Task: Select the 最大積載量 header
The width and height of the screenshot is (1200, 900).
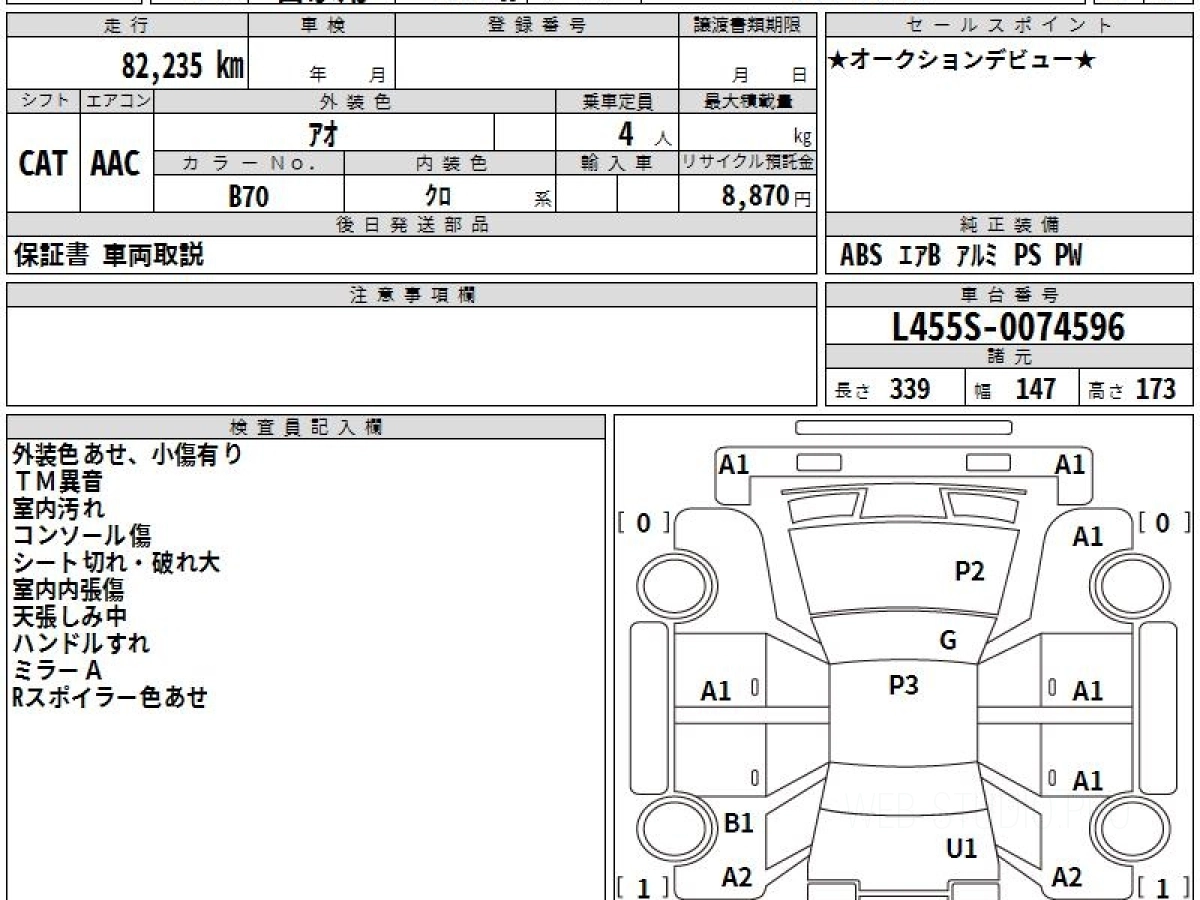Action: [748, 101]
